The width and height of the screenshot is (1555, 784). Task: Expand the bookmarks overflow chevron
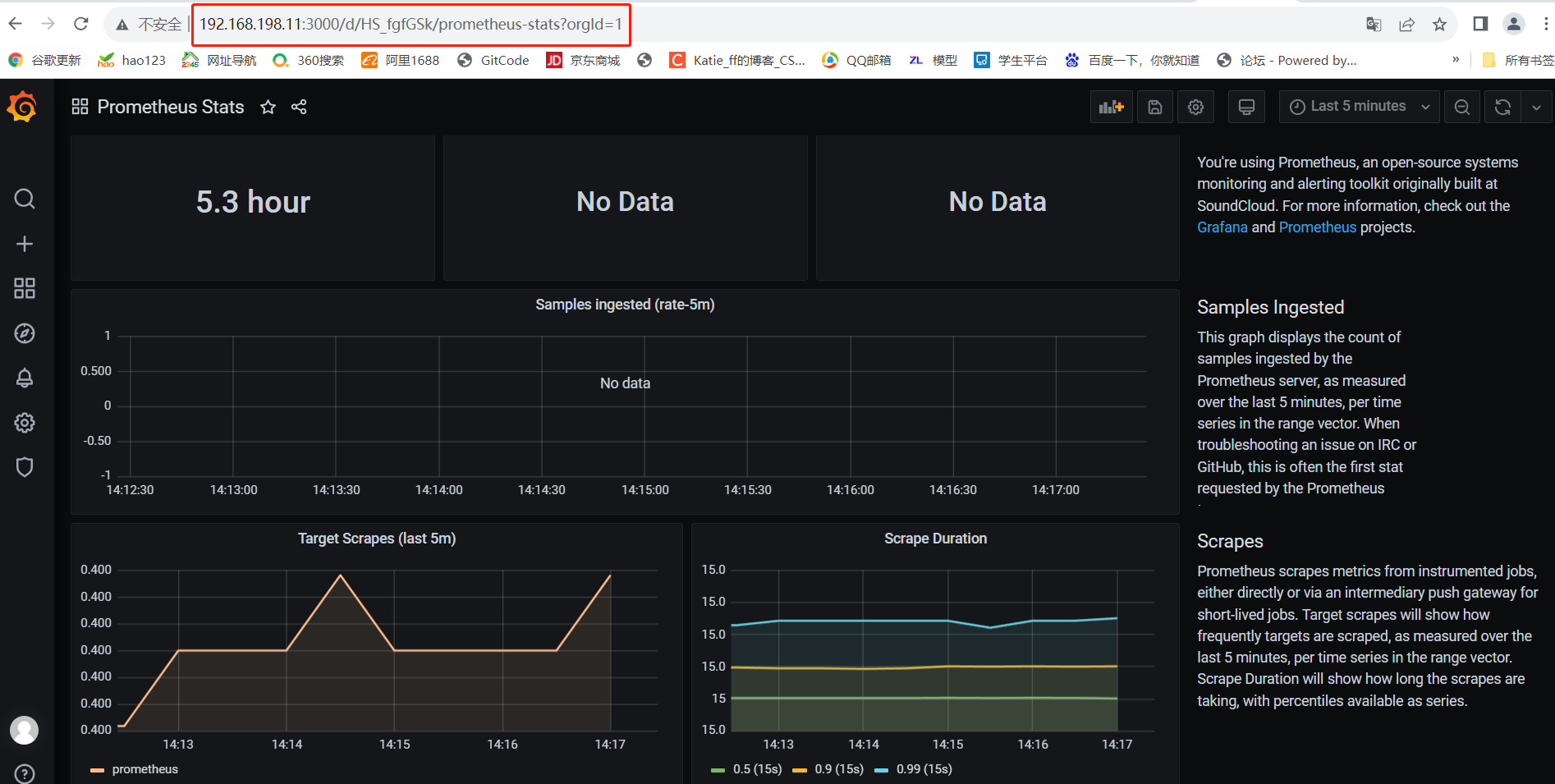(x=1456, y=59)
